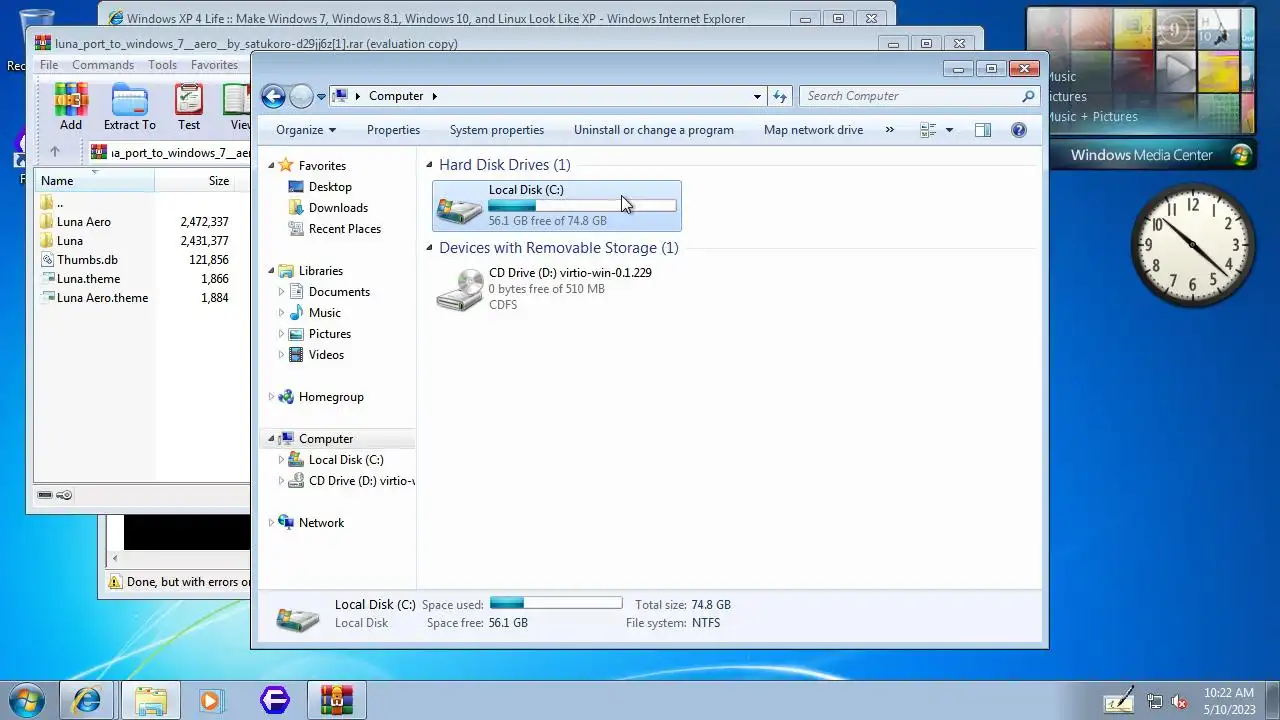Select Desktop in Favorites
This screenshot has height=720, width=1280.
[330, 187]
